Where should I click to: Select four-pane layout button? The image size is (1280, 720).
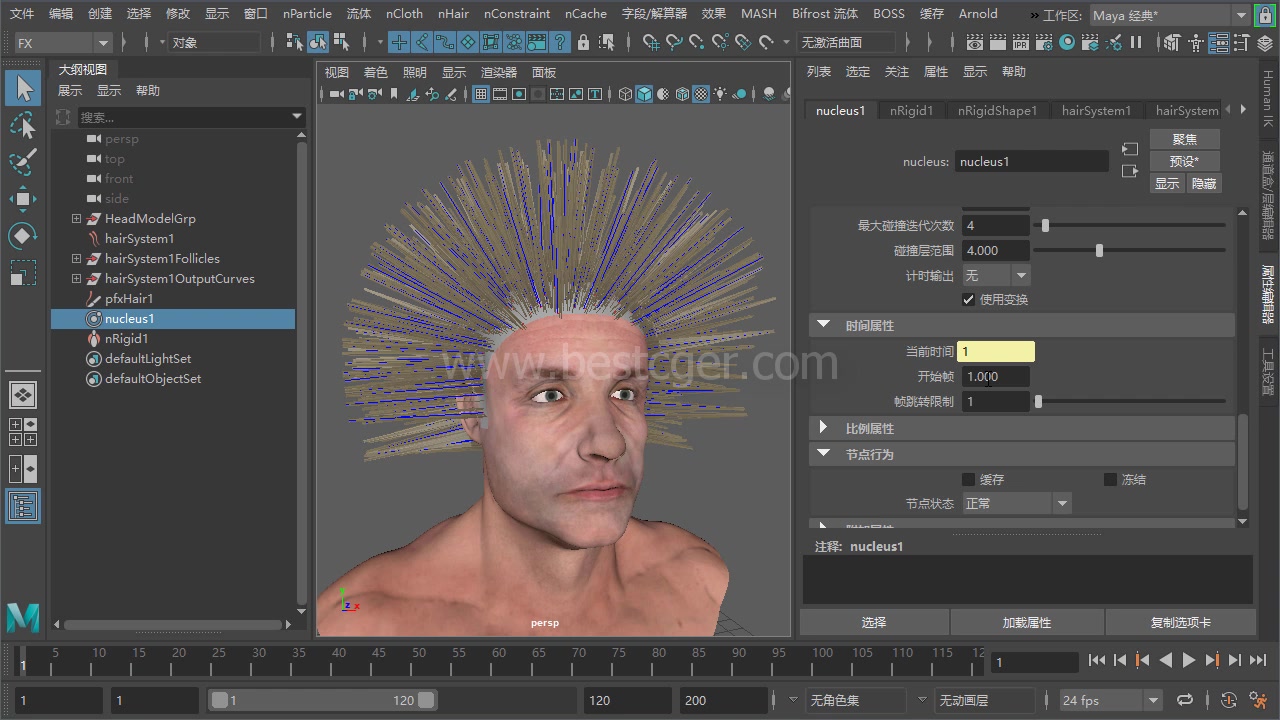[x=23, y=432]
